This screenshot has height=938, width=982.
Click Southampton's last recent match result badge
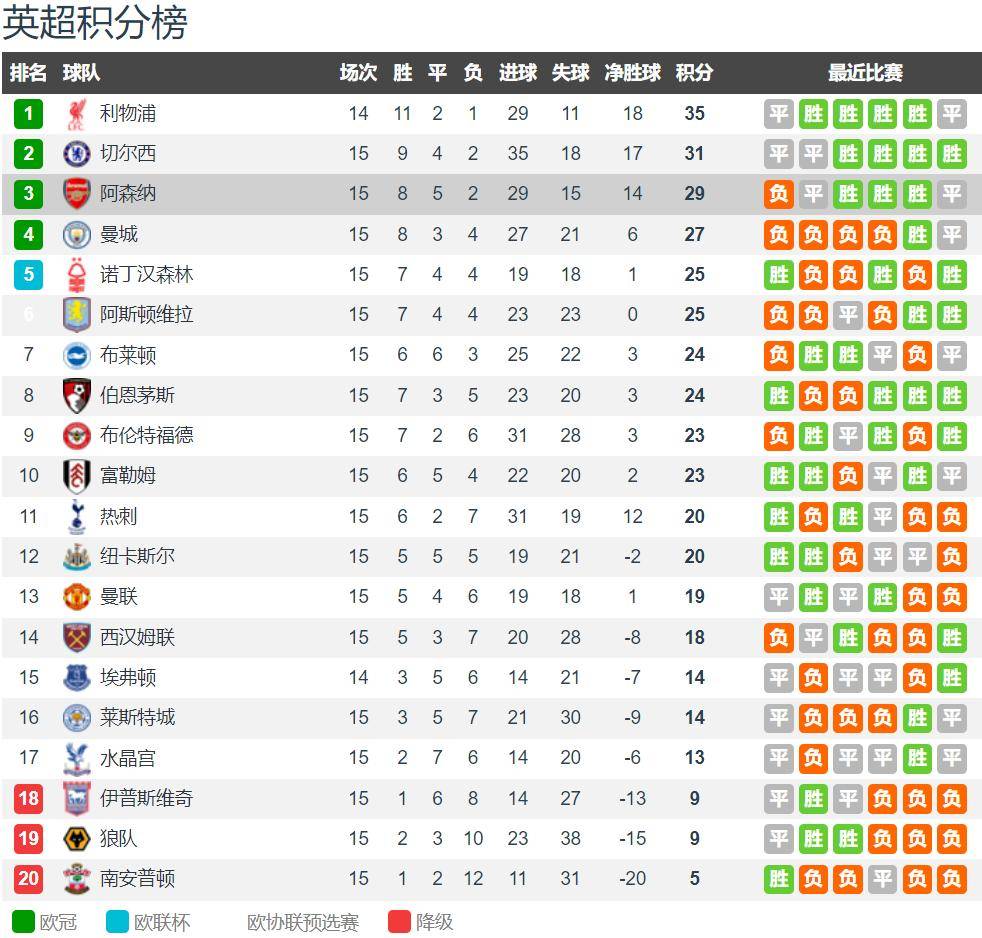tap(951, 879)
